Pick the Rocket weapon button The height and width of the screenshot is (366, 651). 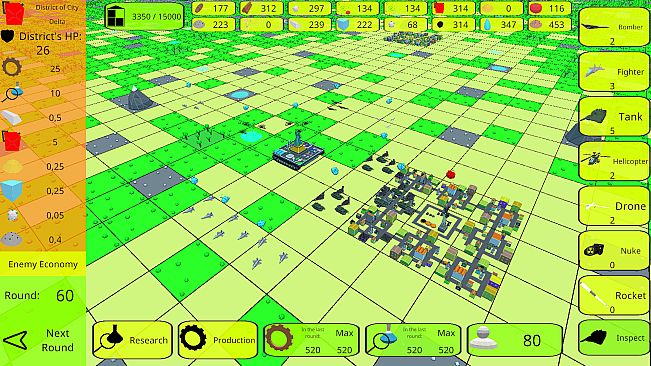(614, 296)
